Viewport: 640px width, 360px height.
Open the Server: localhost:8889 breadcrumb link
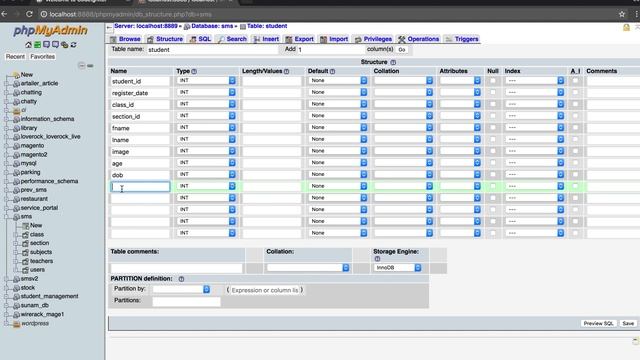146,26
